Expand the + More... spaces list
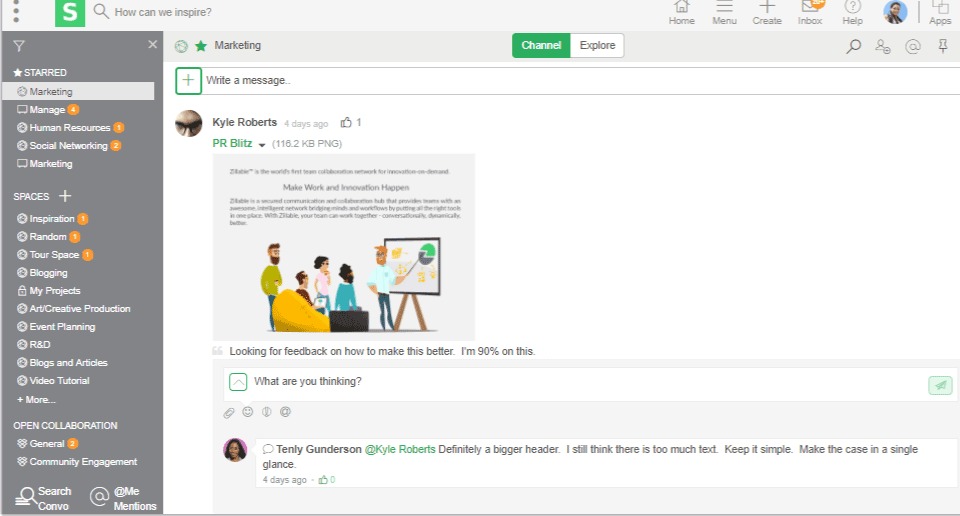The height and width of the screenshot is (516, 960). [x=36, y=400]
